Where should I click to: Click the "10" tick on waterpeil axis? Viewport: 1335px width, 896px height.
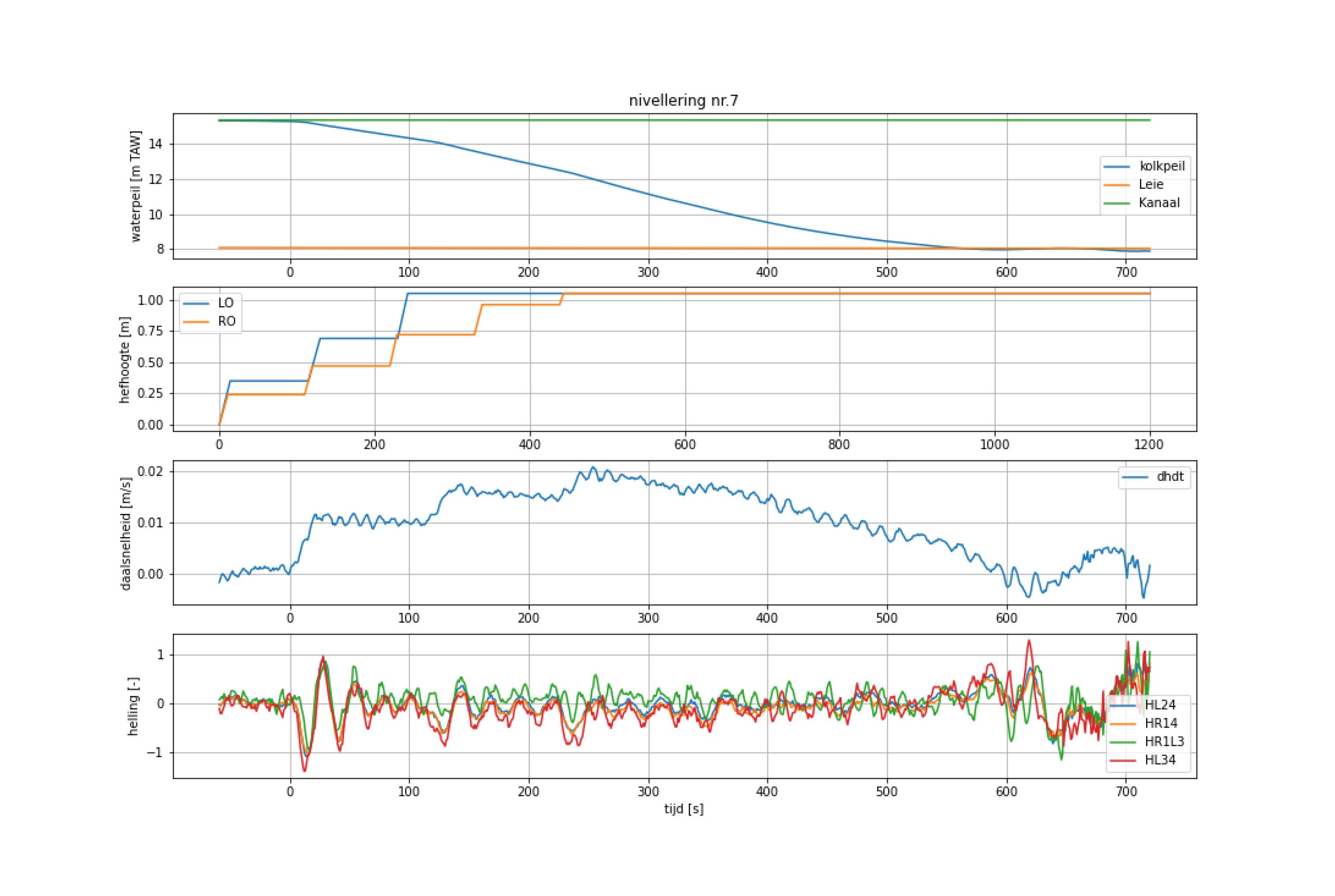(156, 215)
